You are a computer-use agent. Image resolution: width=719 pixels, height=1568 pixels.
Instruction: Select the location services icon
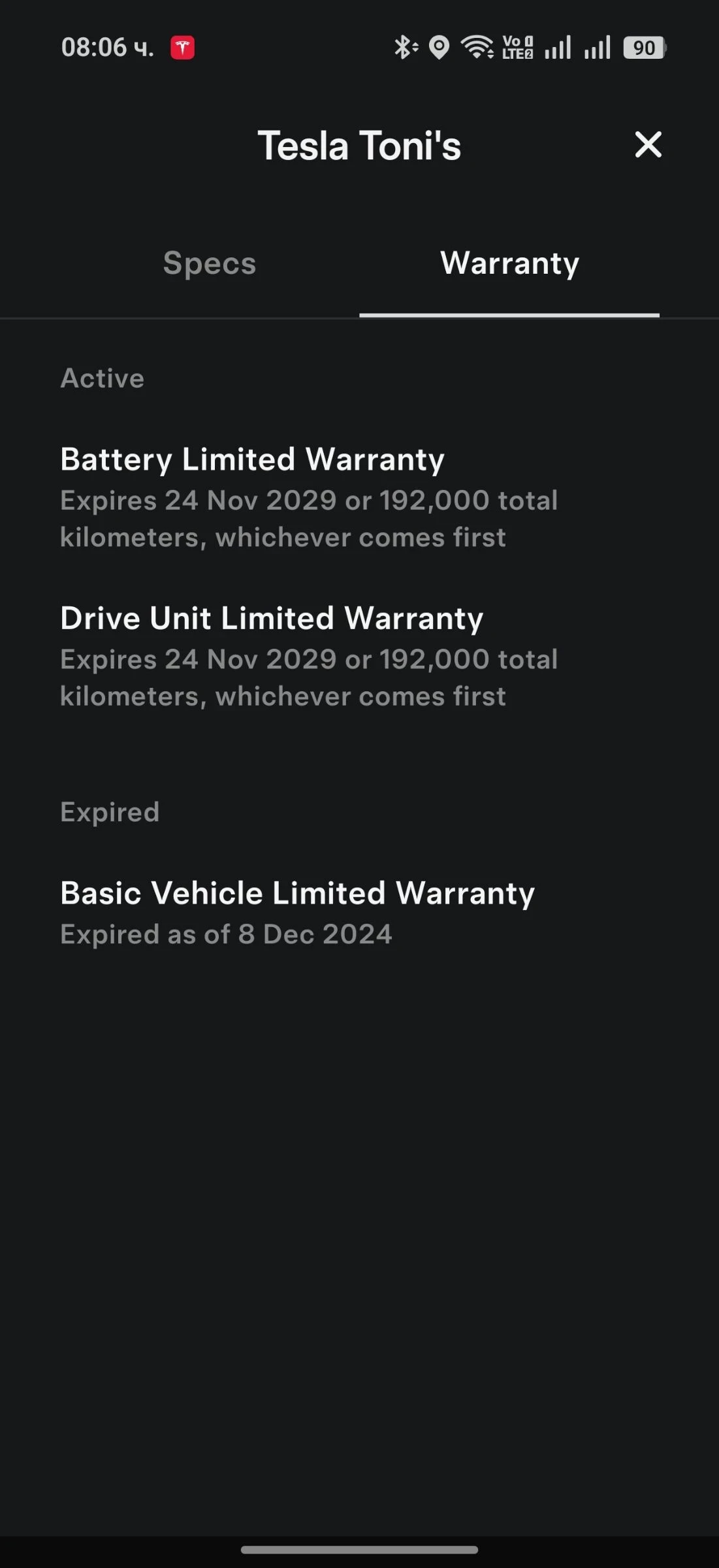tap(440, 46)
